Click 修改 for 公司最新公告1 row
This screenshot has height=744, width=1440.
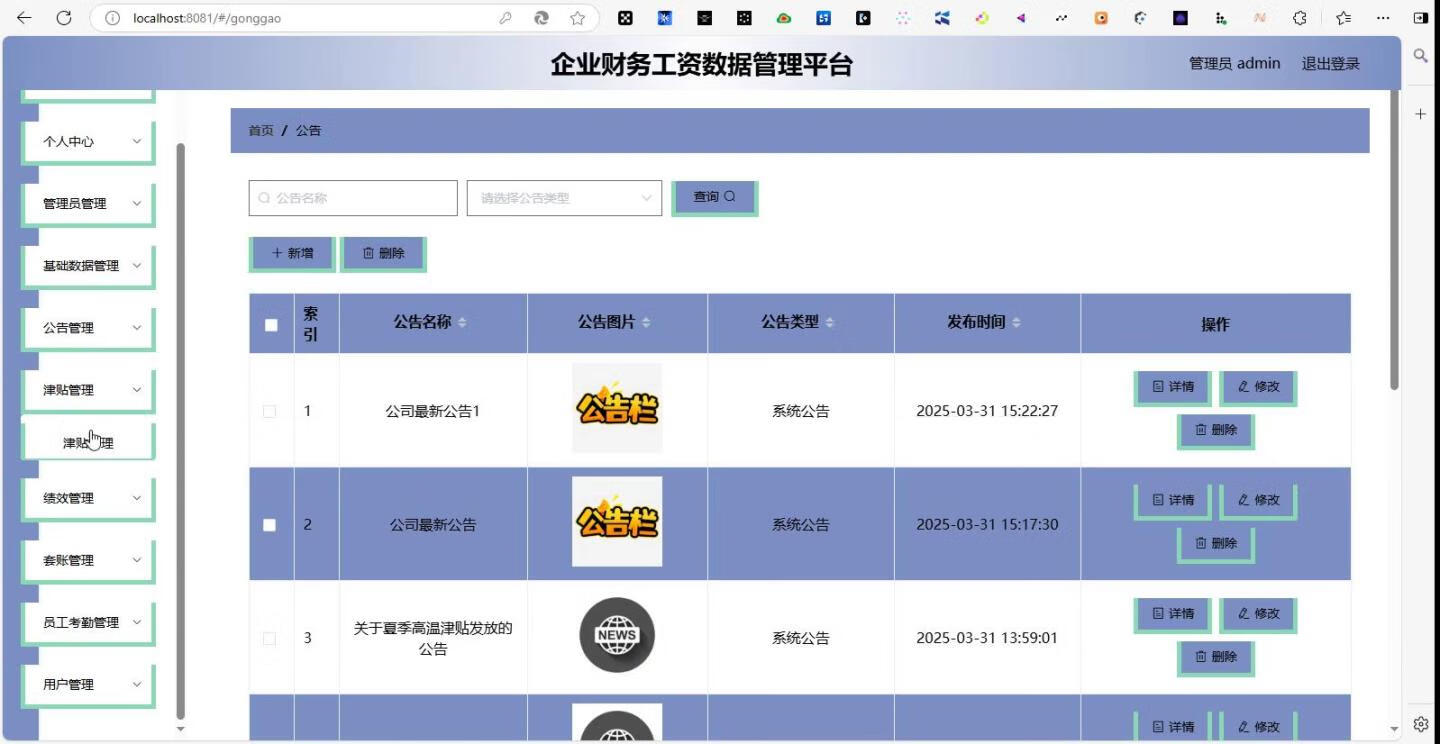click(1258, 387)
